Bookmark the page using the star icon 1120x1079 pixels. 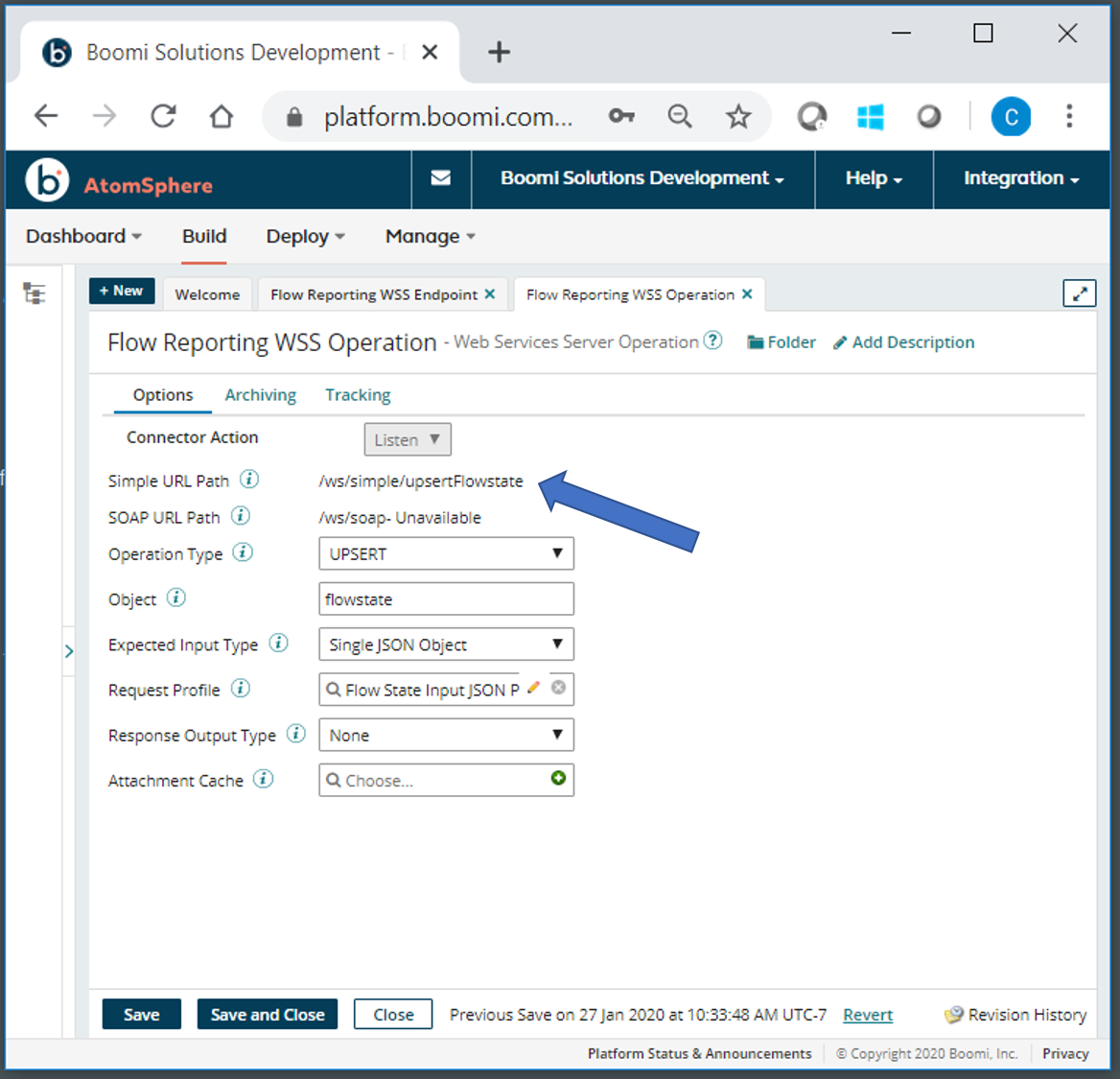pyautogui.click(x=738, y=116)
